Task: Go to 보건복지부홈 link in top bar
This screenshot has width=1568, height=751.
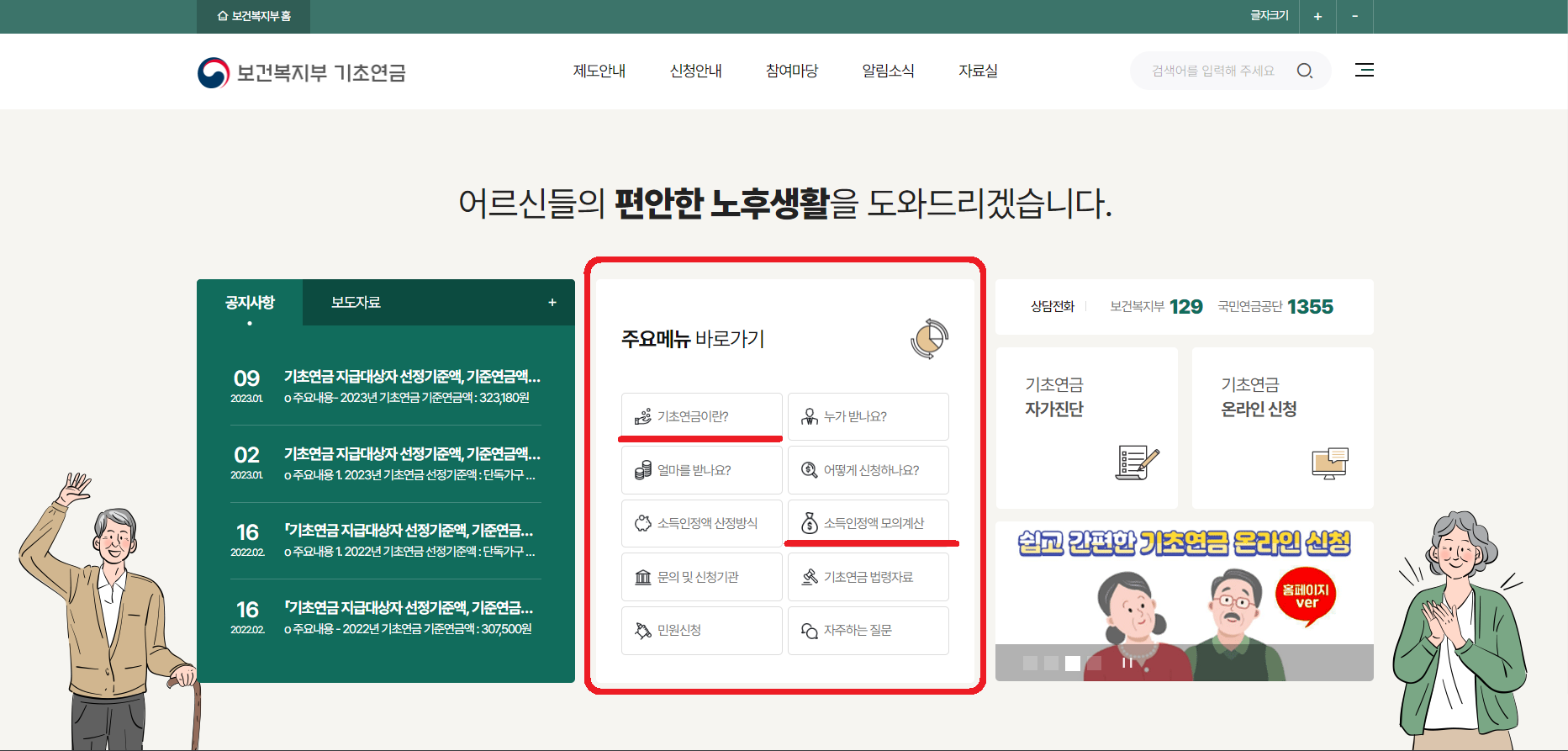Action: pyautogui.click(x=253, y=16)
